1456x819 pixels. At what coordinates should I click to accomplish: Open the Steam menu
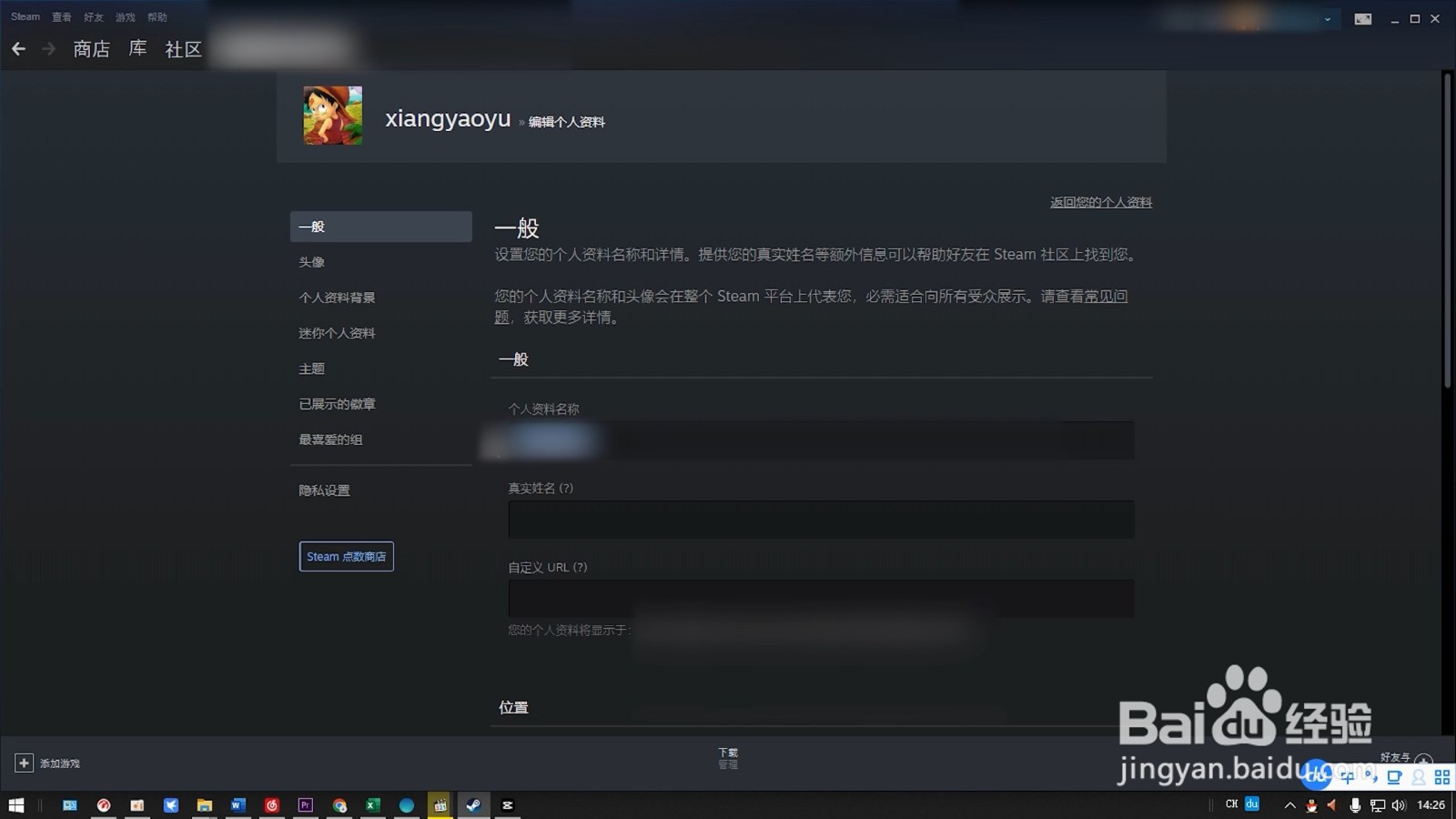[x=25, y=16]
